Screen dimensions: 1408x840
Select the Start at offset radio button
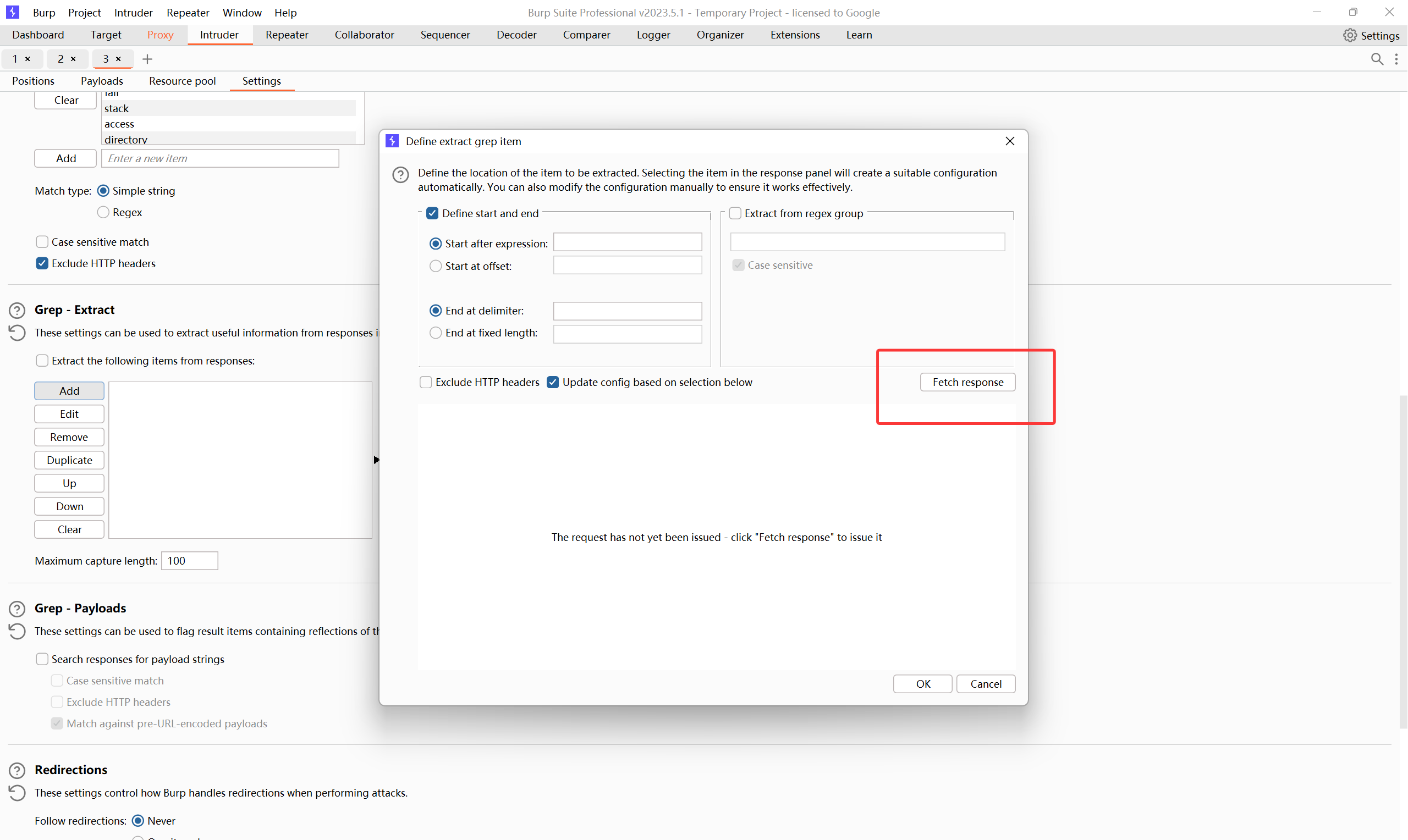click(436, 266)
